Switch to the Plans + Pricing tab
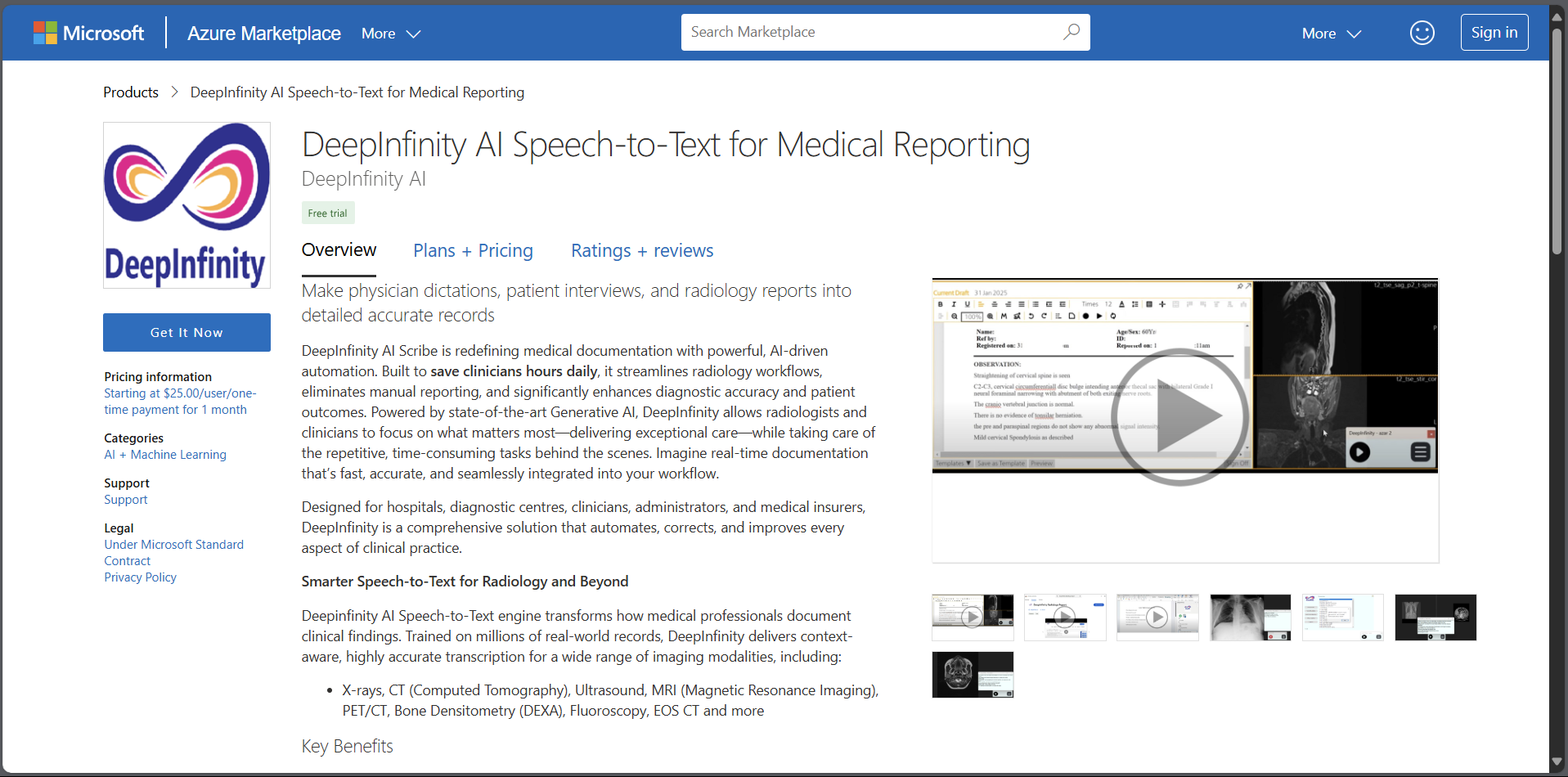Screen dimensions: 1568x777 coord(473,250)
